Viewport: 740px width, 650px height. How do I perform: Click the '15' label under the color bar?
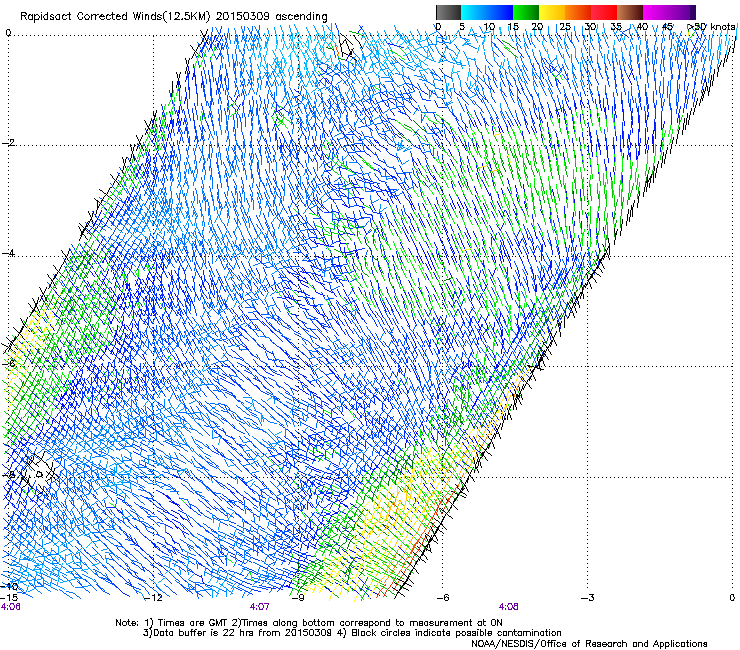[513, 27]
